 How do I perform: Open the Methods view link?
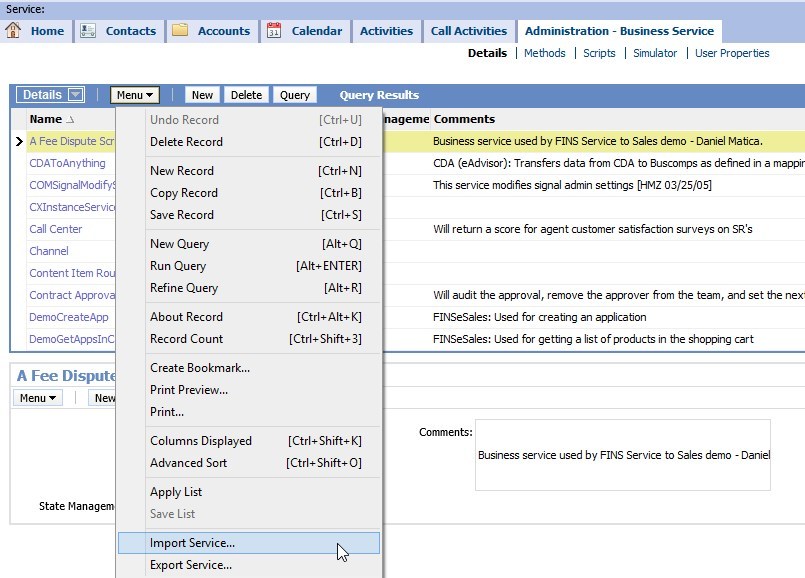click(x=545, y=53)
